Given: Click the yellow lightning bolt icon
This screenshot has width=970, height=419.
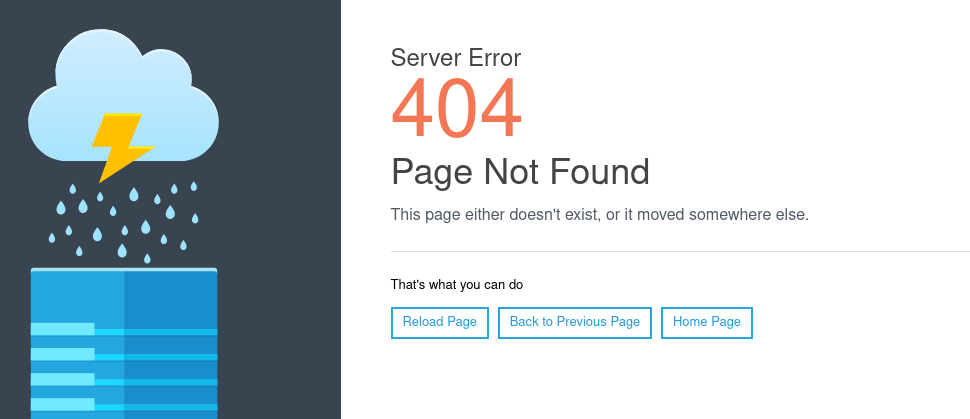Looking at the screenshot, I should (x=123, y=147).
